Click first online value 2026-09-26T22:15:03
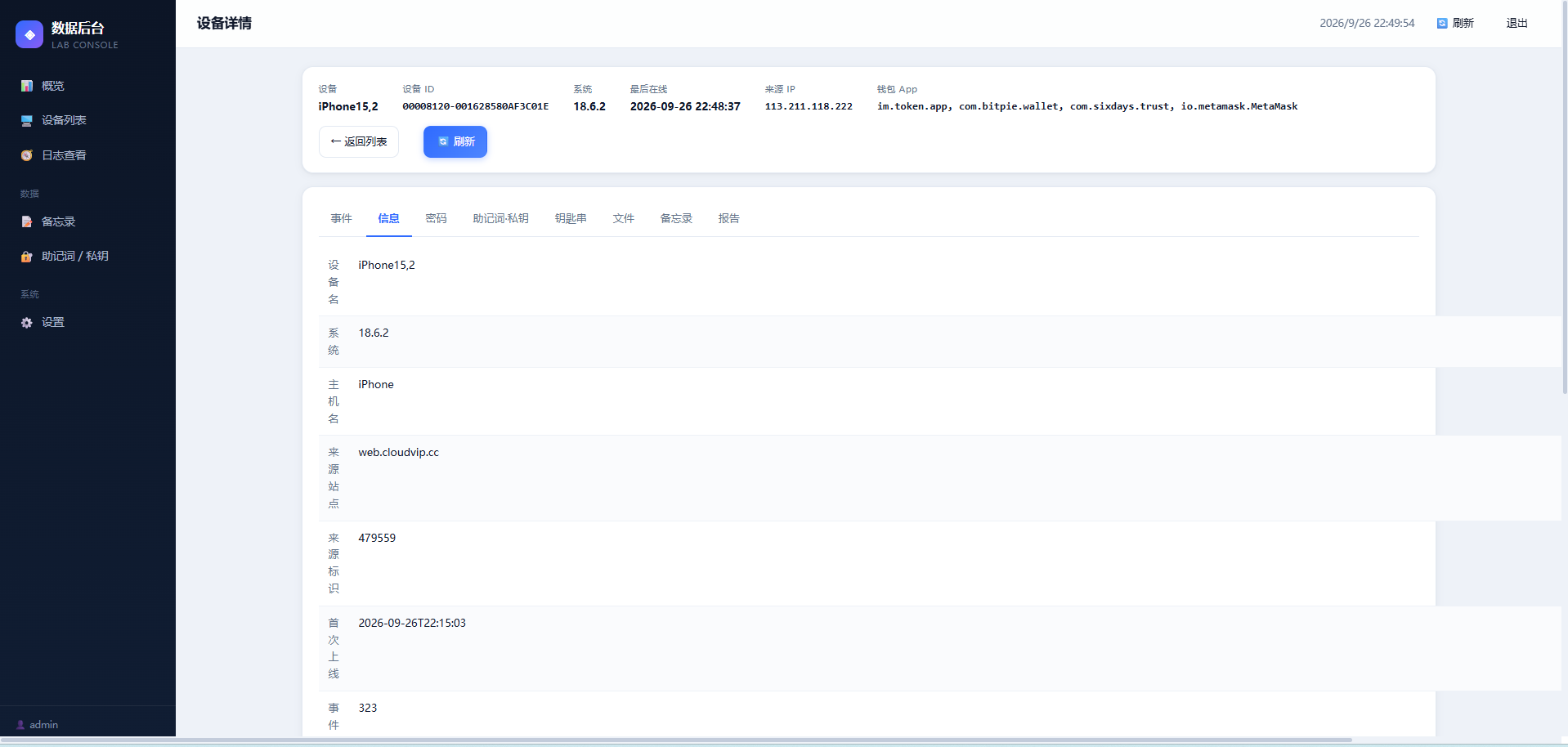The height and width of the screenshot is (747, 1568). [x=412, y=623]
